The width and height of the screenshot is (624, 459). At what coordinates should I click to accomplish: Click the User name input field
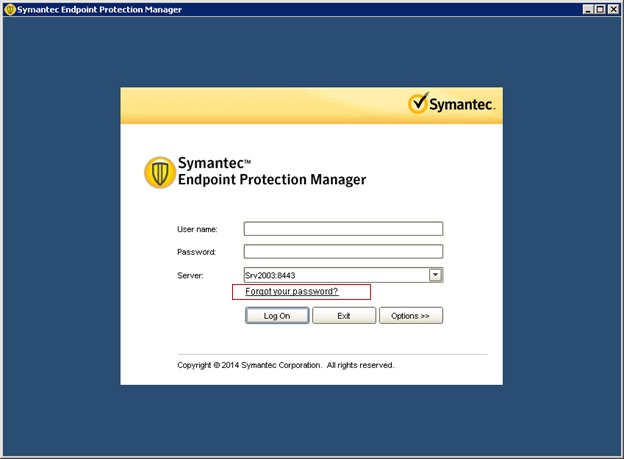coord(343,229)
